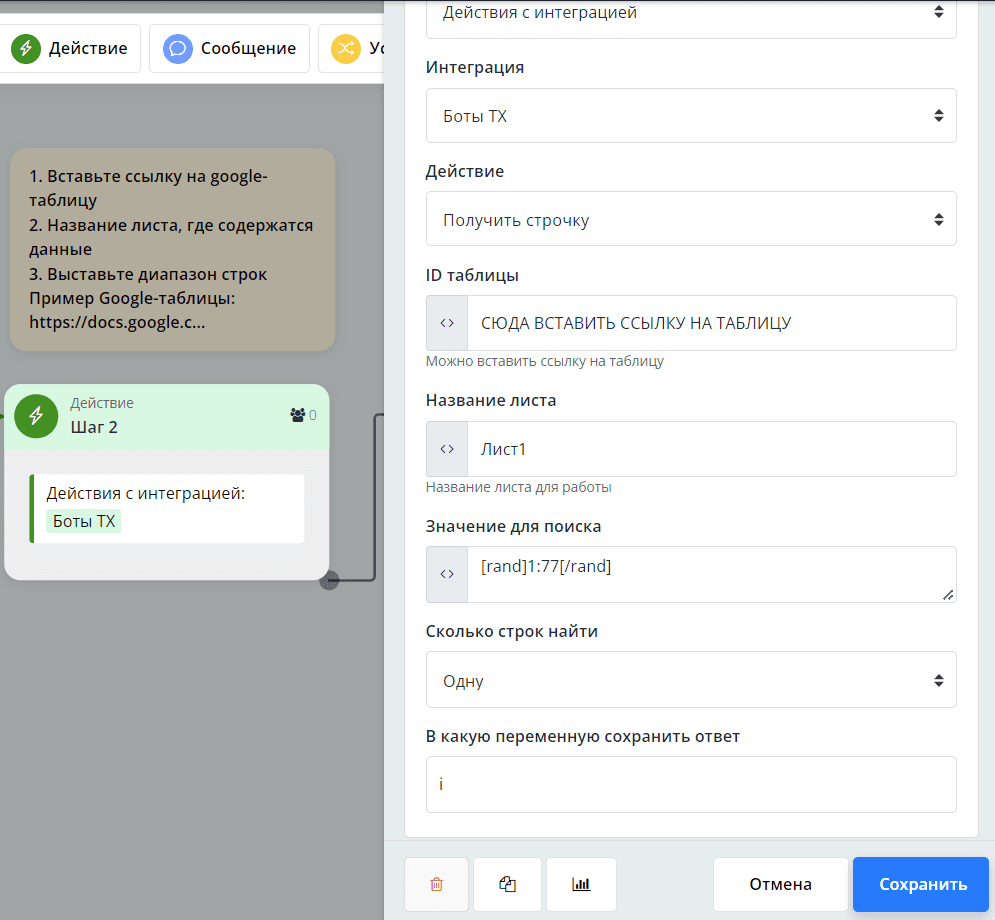Click the duplicate step copy icon
Screen dimensions: 995x920
pyautogui.click(x=507, y=884)
